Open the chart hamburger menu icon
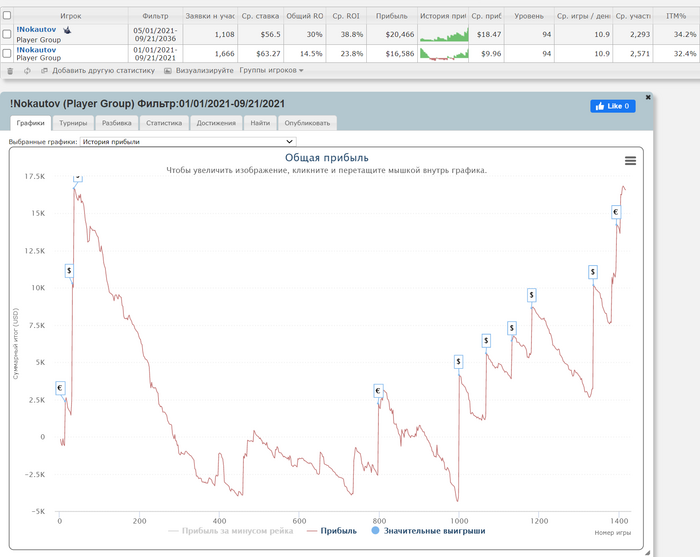 point(630,161)
